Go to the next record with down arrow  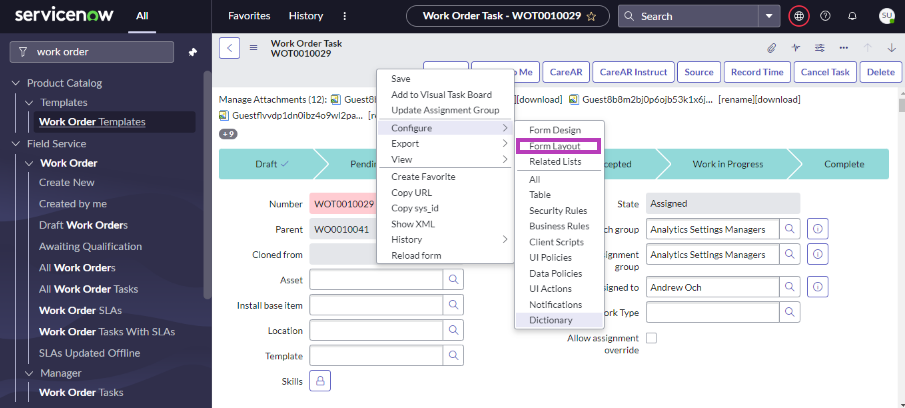(x=891, y=48)
